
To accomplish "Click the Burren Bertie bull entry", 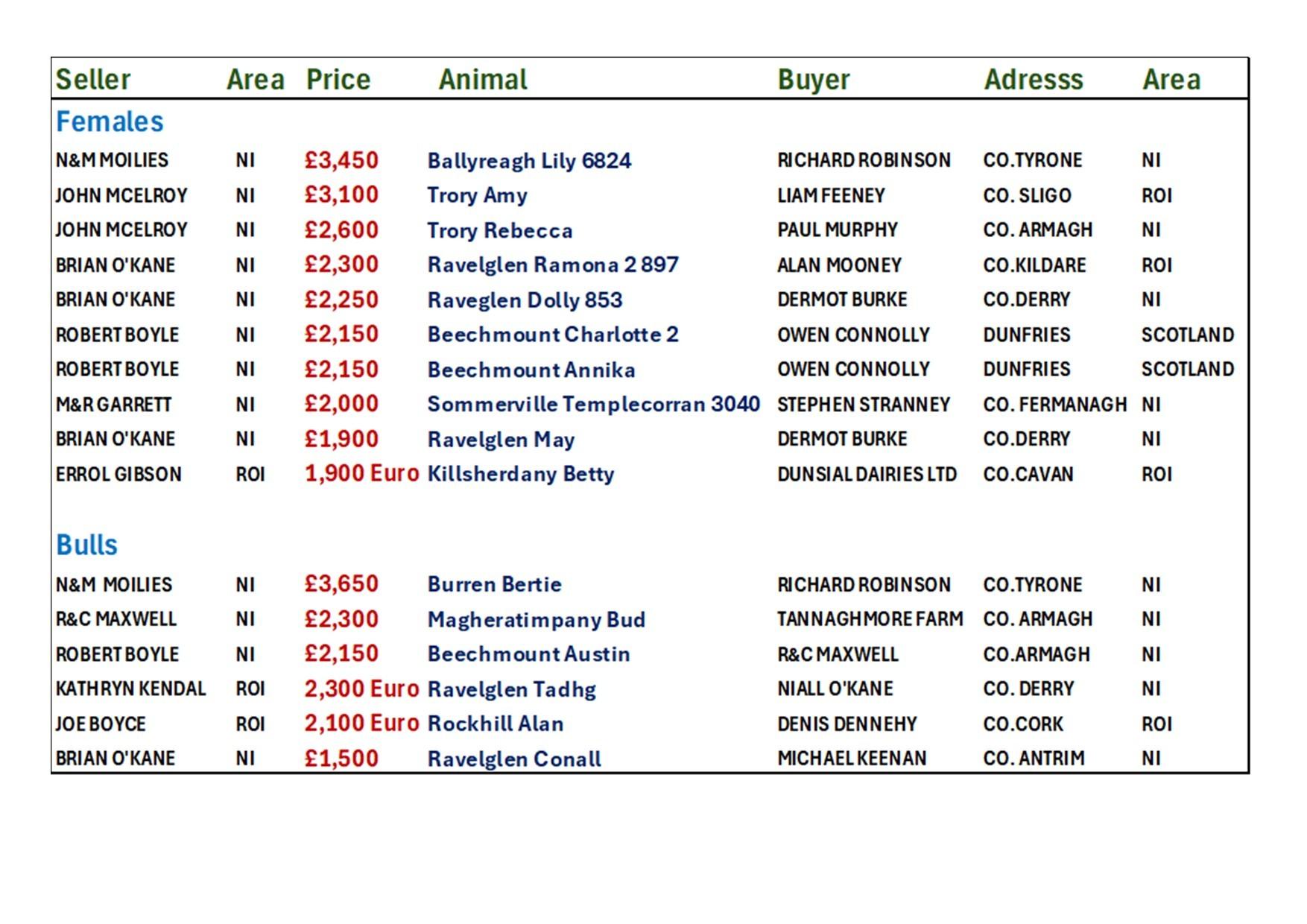I will (x=494, y=584).
